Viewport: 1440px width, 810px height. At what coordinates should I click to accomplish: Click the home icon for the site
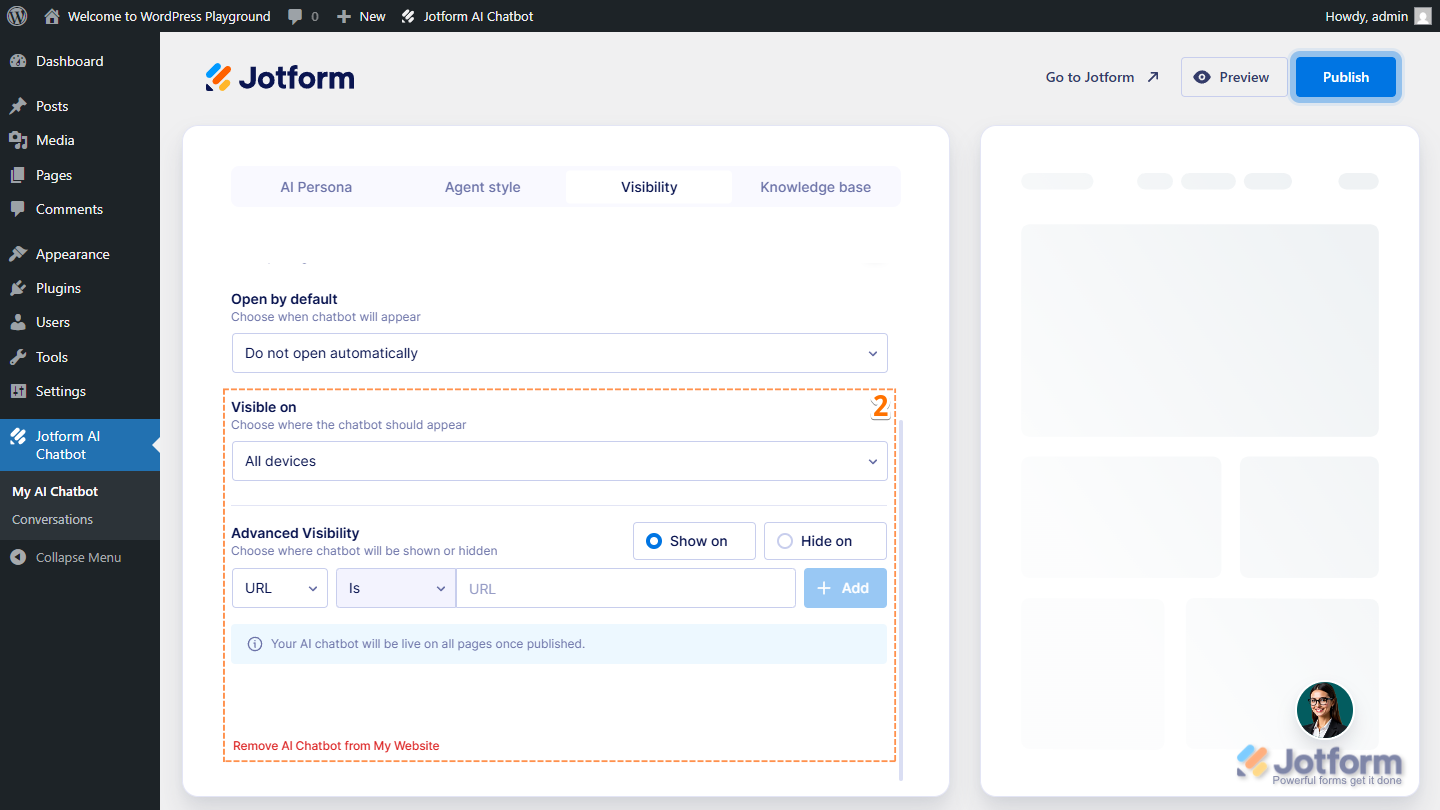52,16
